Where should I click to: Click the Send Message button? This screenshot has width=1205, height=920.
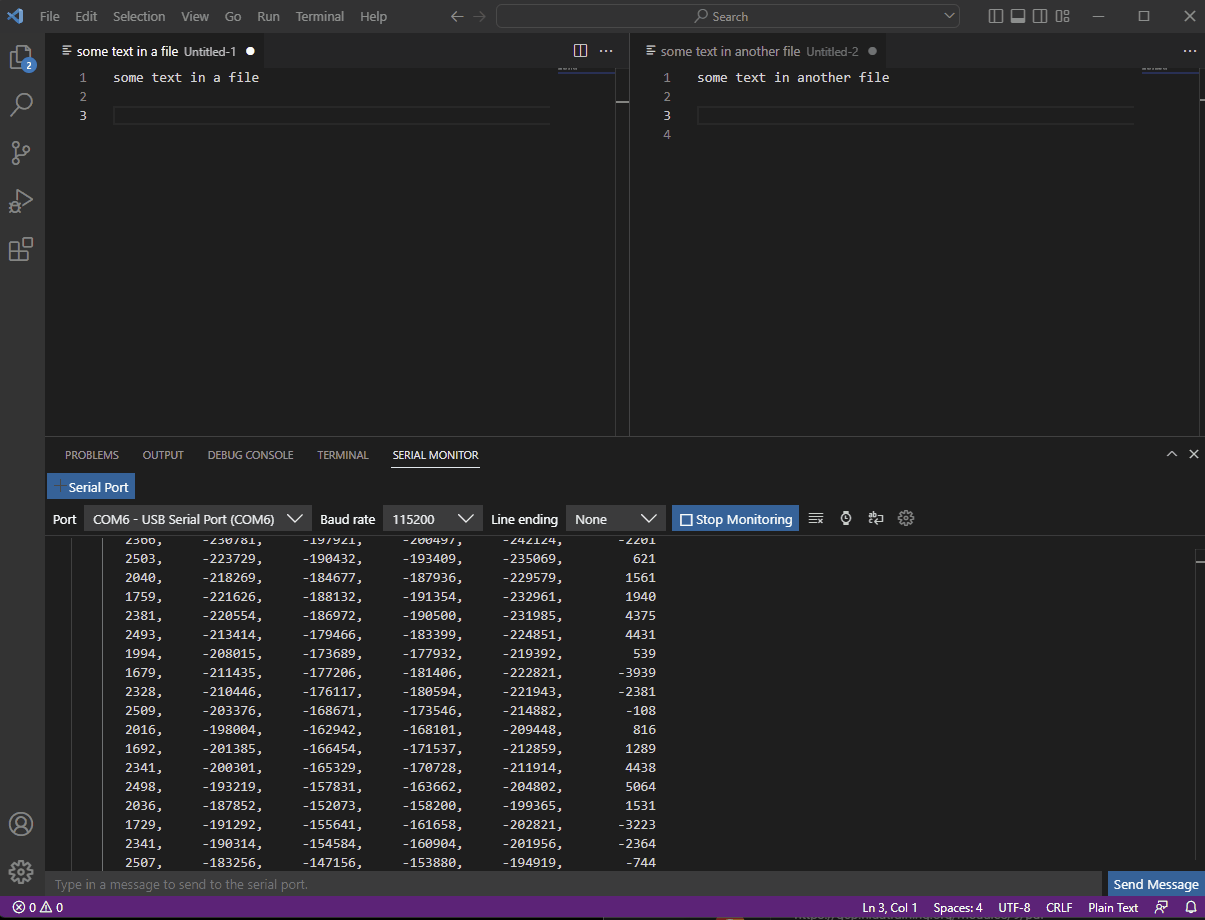pos(1156,884)
